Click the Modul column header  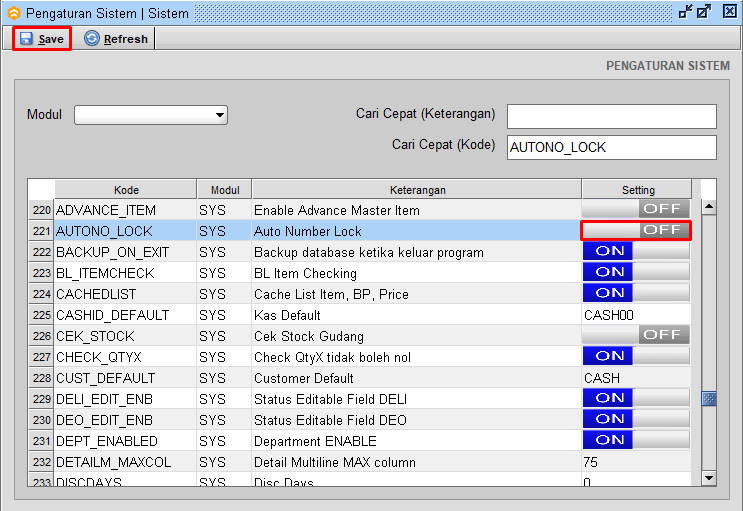point(225,190)
